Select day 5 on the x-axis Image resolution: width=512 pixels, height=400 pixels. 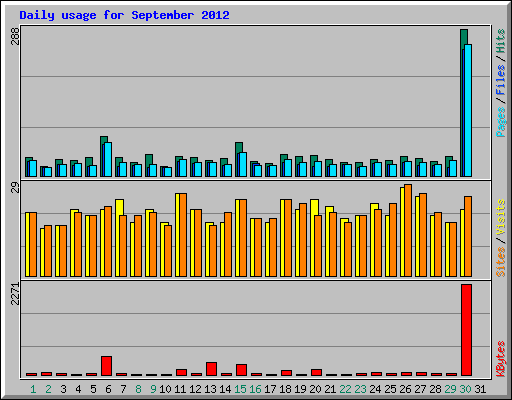coord(93,389)
